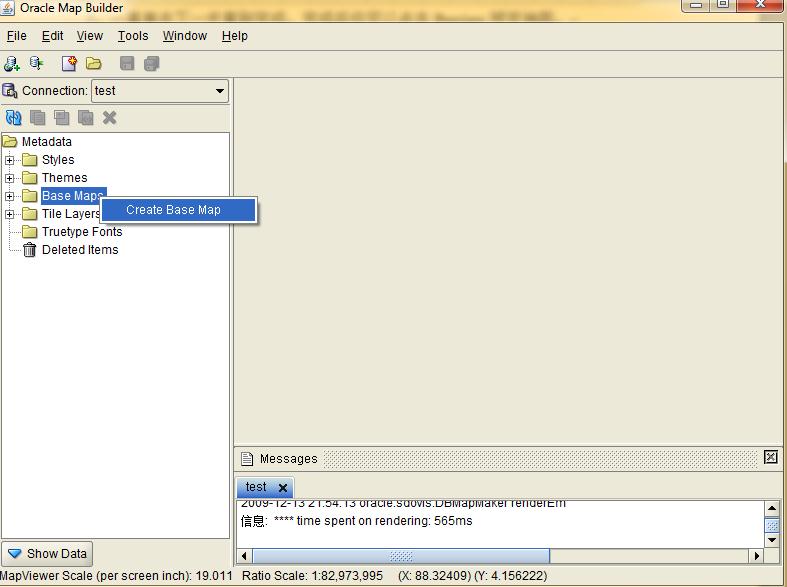Select the Metadata root label

tap(47, 141)
